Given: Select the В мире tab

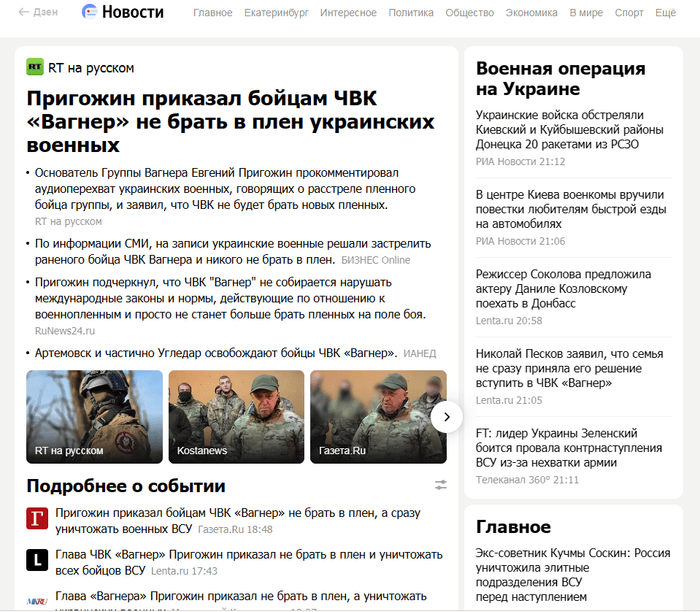Looking at the screenshot, I should 586,13.
